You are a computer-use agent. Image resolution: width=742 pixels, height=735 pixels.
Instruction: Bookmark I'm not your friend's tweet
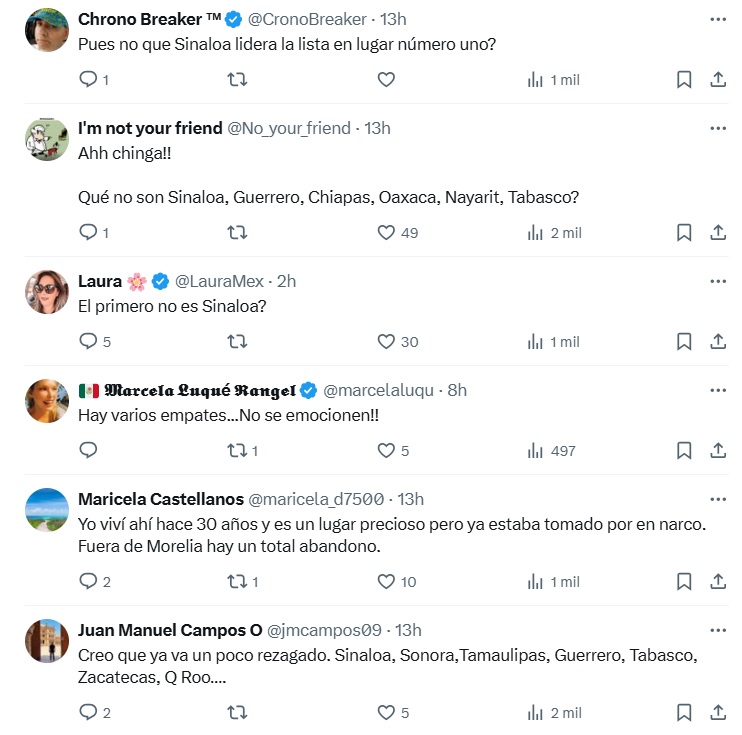pos(684,233)
